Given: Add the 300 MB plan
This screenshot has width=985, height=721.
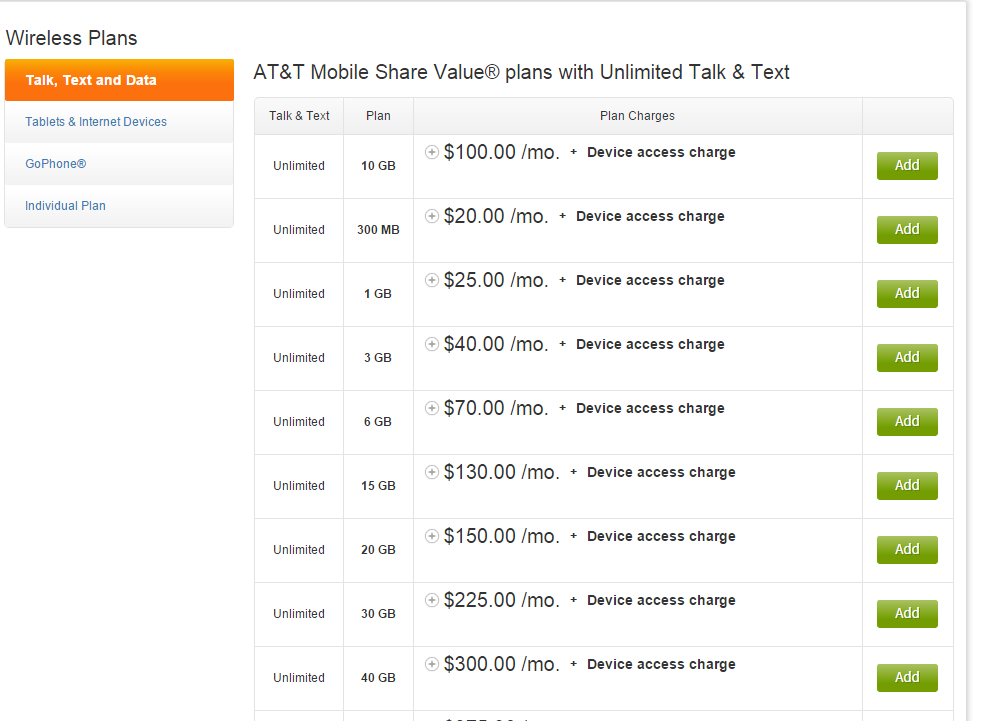Looking at the screenshot, I should (x=907, y=230).
